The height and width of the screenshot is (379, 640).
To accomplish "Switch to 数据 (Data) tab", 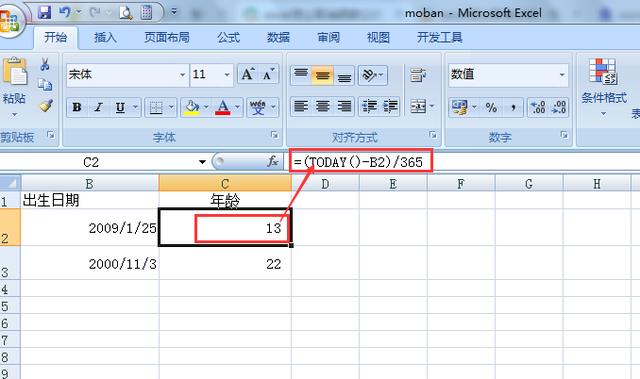I will point(278,38).
